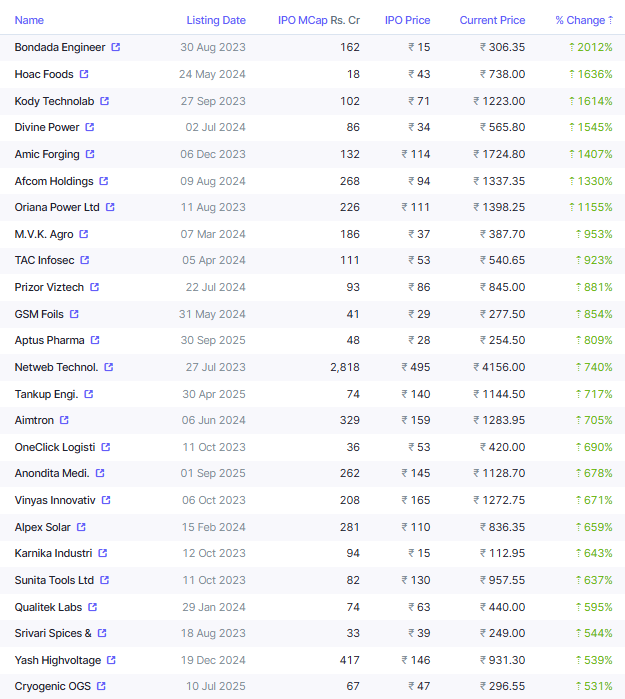This screenshot has width=625, height=699.
Task: Open external link icon for Bondada Engineer
Action: tap(115, 47)
